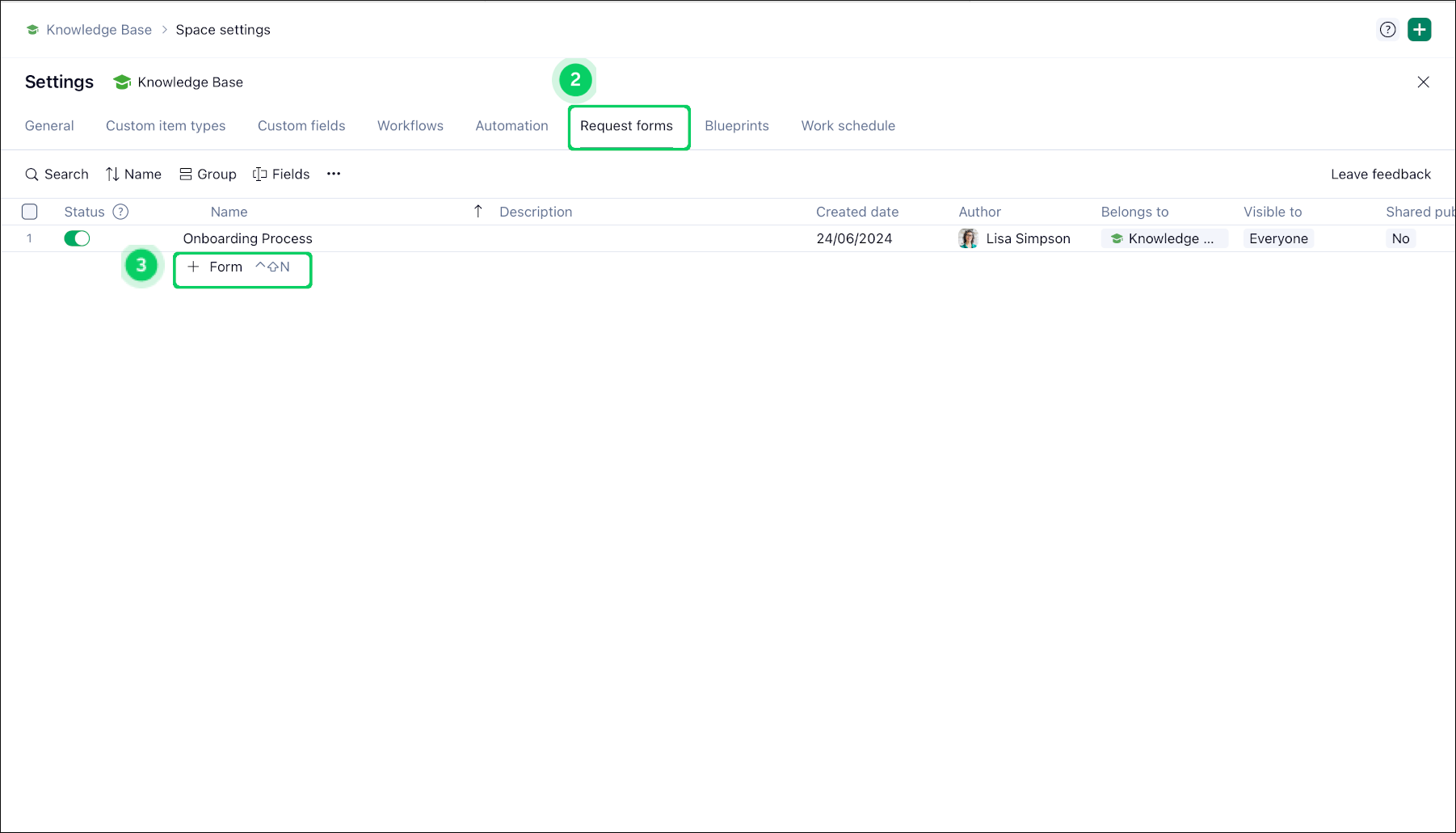Open the Group options dropdown

pyautogui.click(x=208, y=175)
